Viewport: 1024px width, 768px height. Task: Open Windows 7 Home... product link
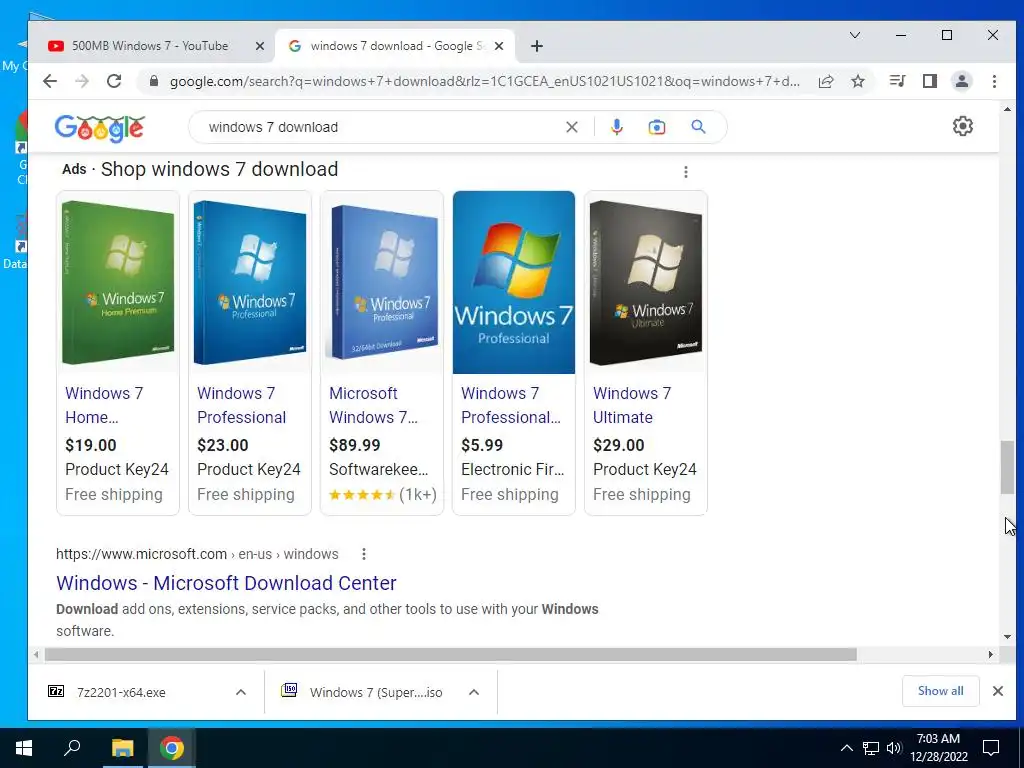click(x=104, y=405)
